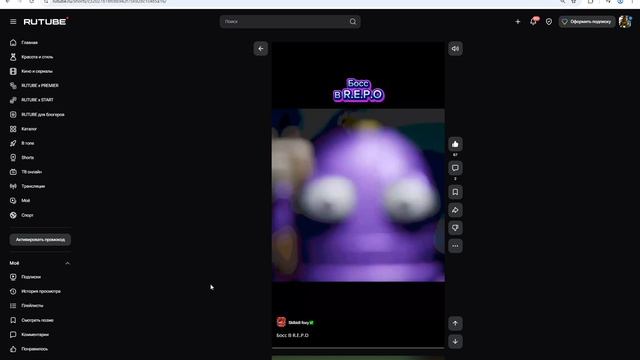Click the Босс В R.E.P.O caption text
Screen dimensions: 640x360
point(292,336)
